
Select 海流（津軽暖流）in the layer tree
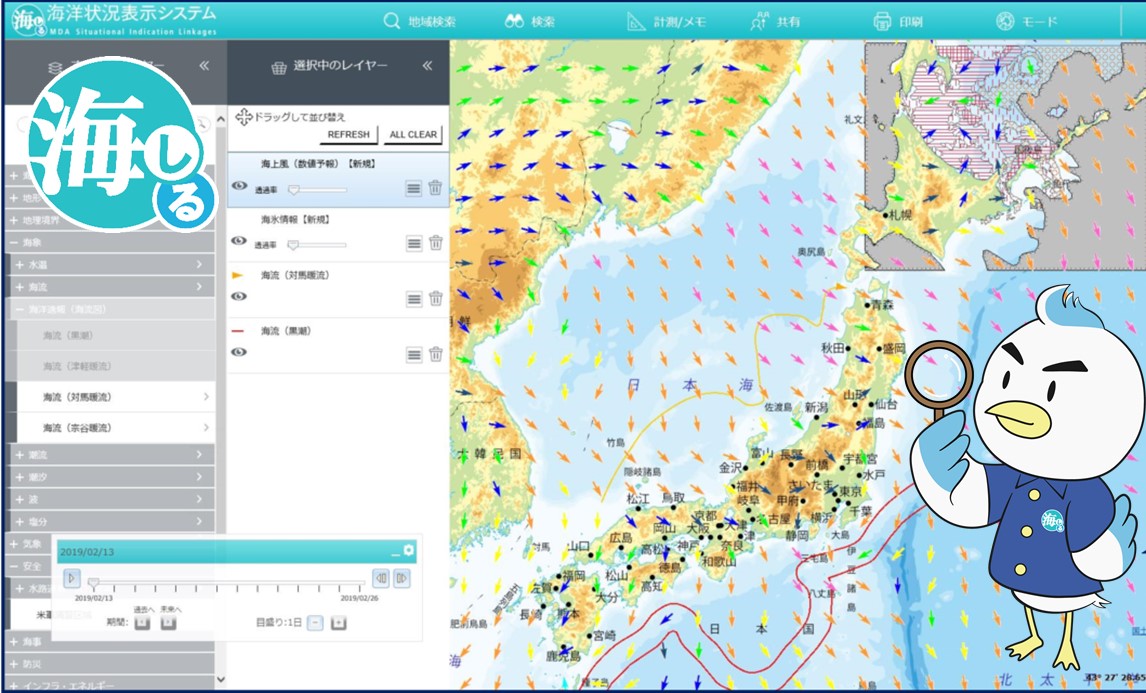pyautogui.click(x=115, y=366)
